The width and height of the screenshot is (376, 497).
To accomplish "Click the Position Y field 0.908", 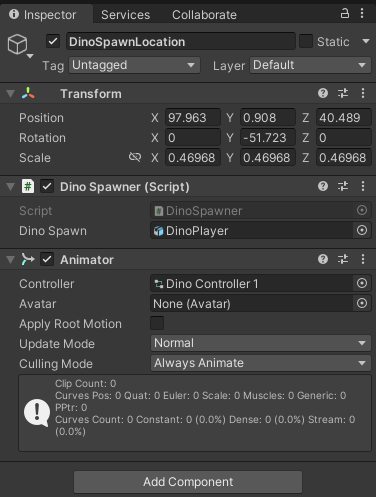I will (x=268, y=117).
